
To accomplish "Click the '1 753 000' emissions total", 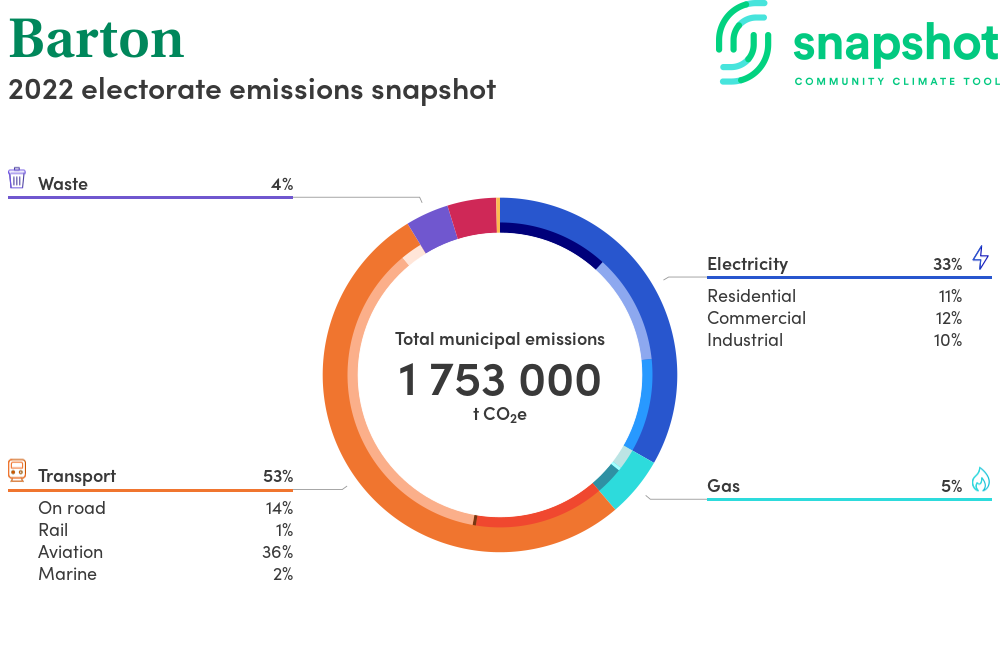I will [500, 380].
